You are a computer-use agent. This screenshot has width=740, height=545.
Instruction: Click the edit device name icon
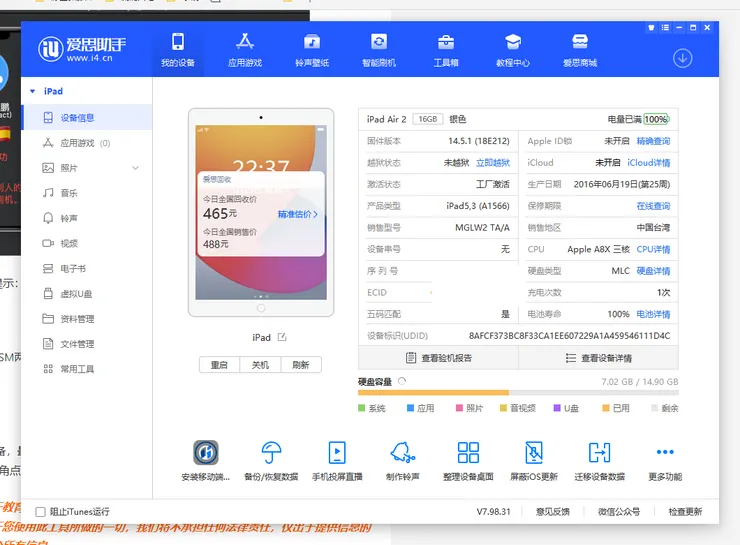tap(282, 337)
